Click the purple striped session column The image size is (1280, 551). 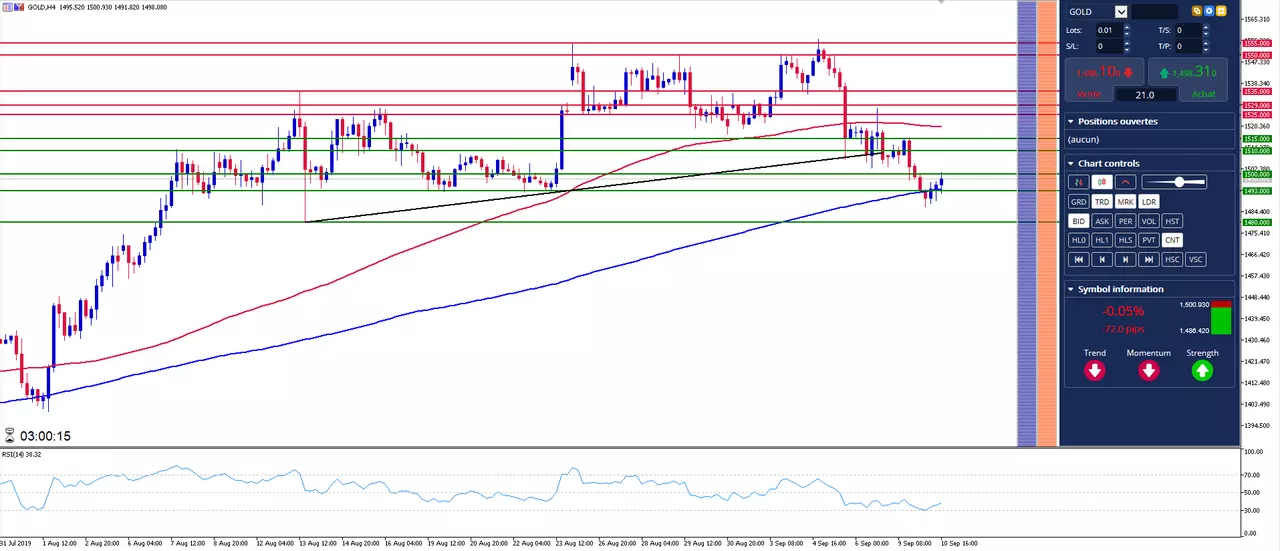1027,223
